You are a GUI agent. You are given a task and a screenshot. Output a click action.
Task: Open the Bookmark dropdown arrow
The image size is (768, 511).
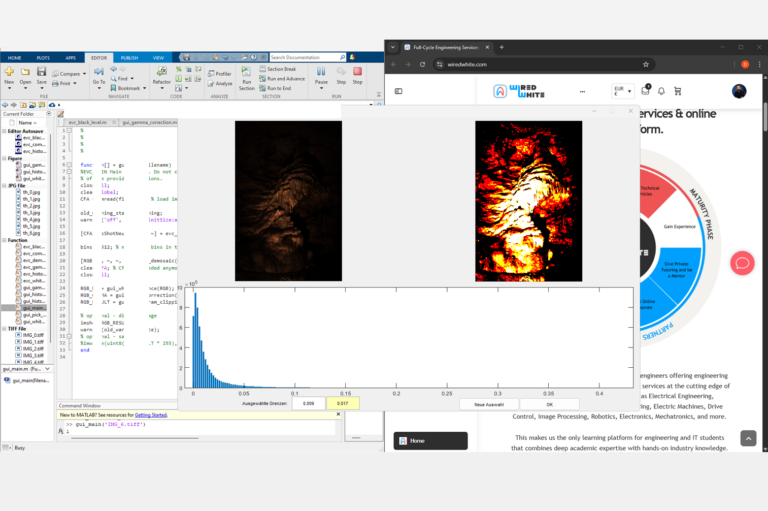tap(144, 88)
